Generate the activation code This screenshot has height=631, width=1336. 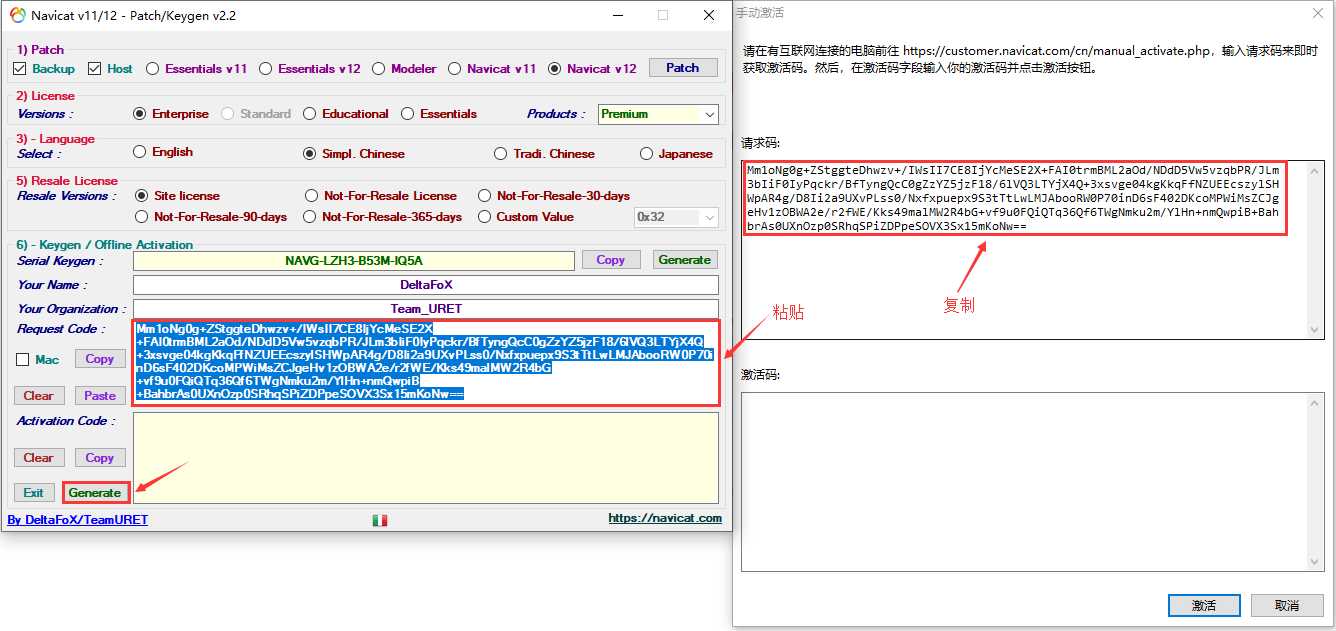point(95,493)
